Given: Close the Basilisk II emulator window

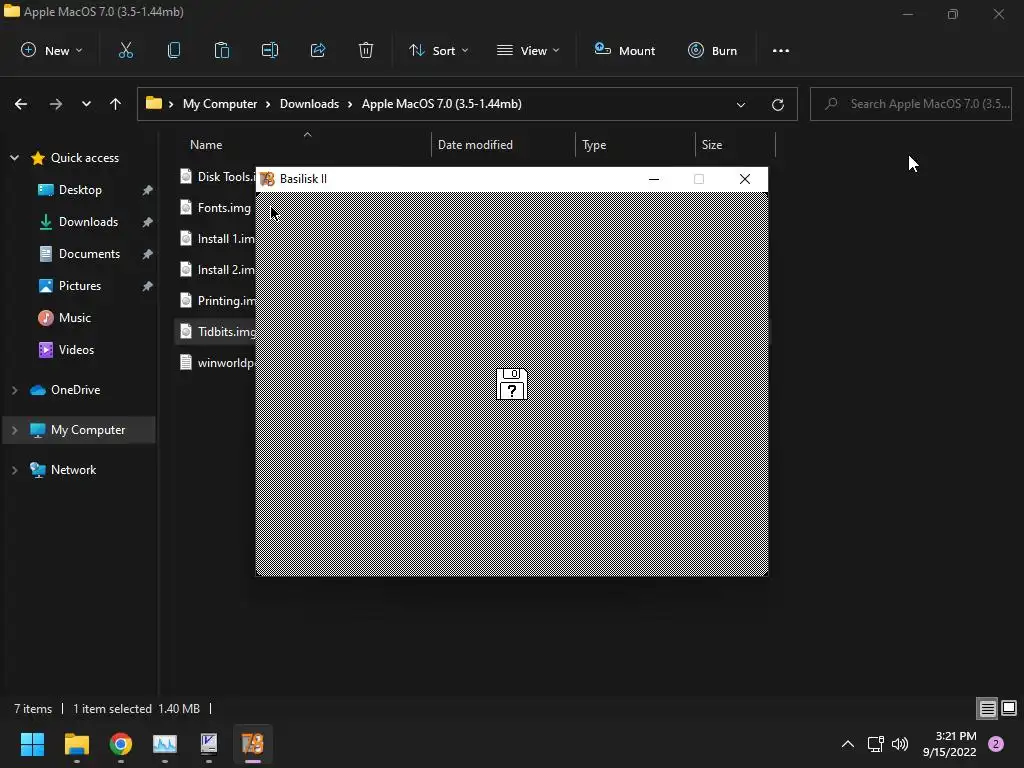Looking at the screenshot, I should (x=744, y=179).
